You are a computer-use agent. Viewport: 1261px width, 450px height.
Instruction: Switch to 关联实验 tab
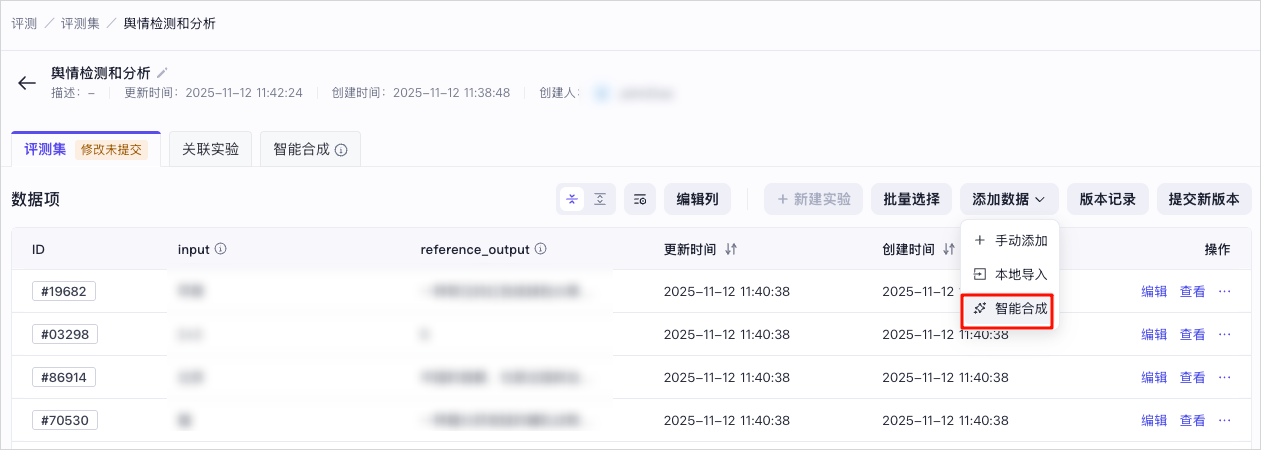coord(210,149)
